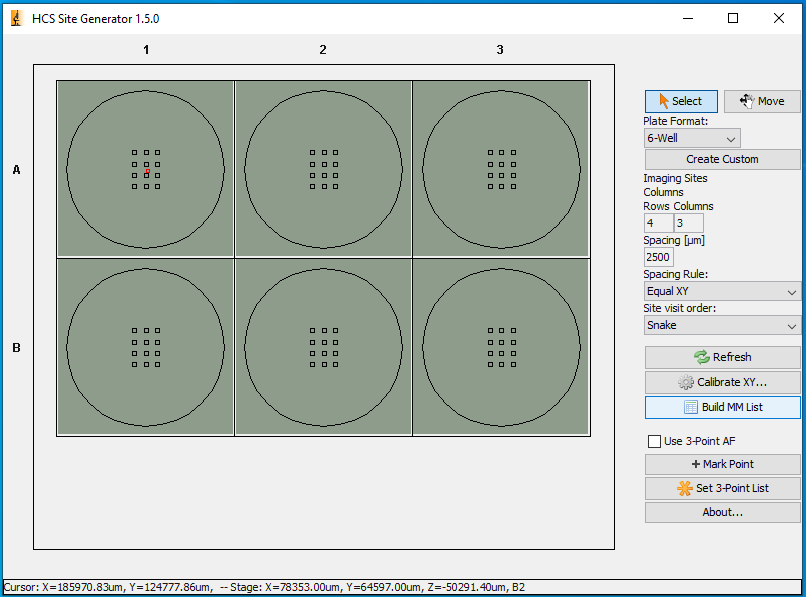
Task: Click the Set 3-Point List star icon
Action: 685,488
